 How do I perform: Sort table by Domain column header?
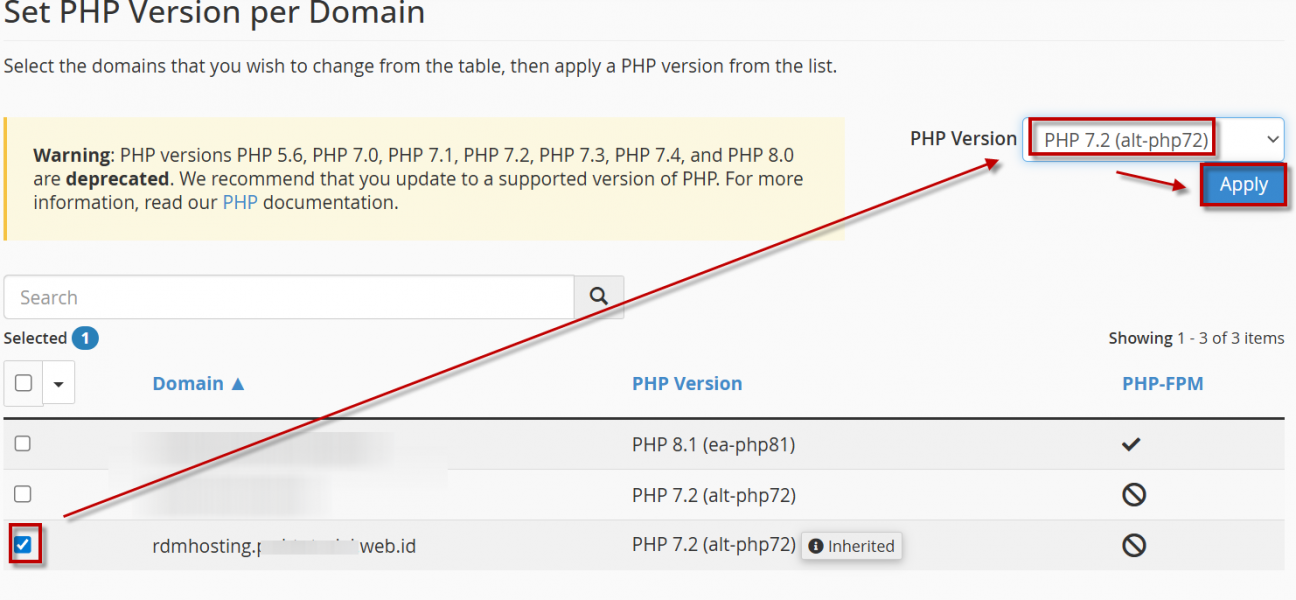[x=188, y=384]
